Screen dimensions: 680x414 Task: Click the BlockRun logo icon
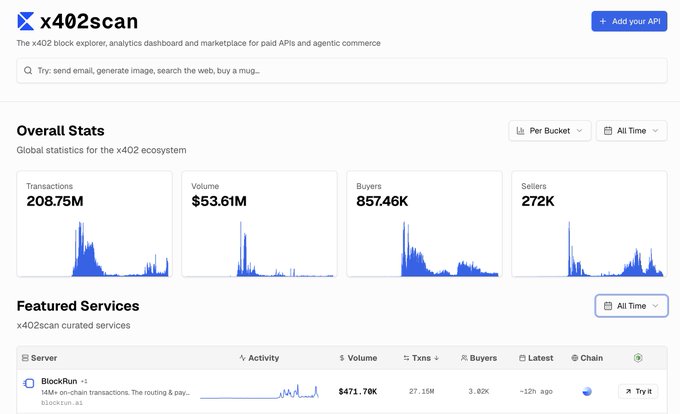point(29,383)
